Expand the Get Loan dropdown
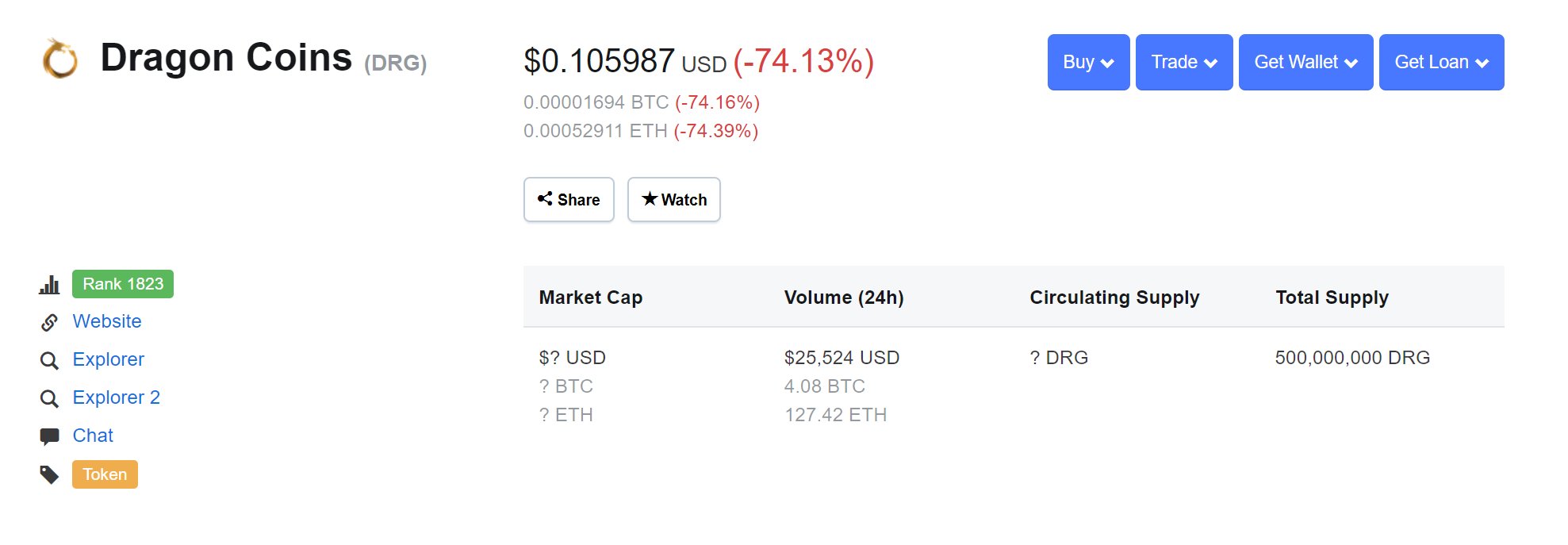Image resolution: width=1568 pixels, height=545 pixels. 1441,62
